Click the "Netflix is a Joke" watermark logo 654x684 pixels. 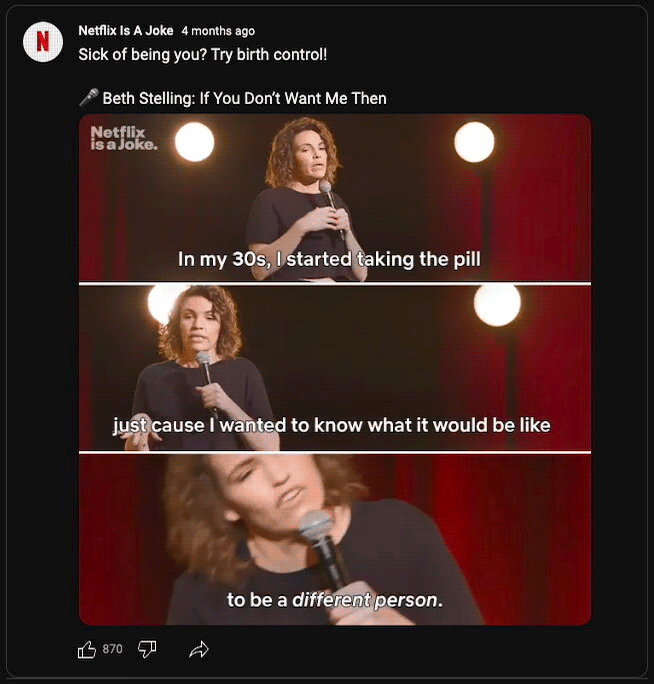(x=123, y=137)
